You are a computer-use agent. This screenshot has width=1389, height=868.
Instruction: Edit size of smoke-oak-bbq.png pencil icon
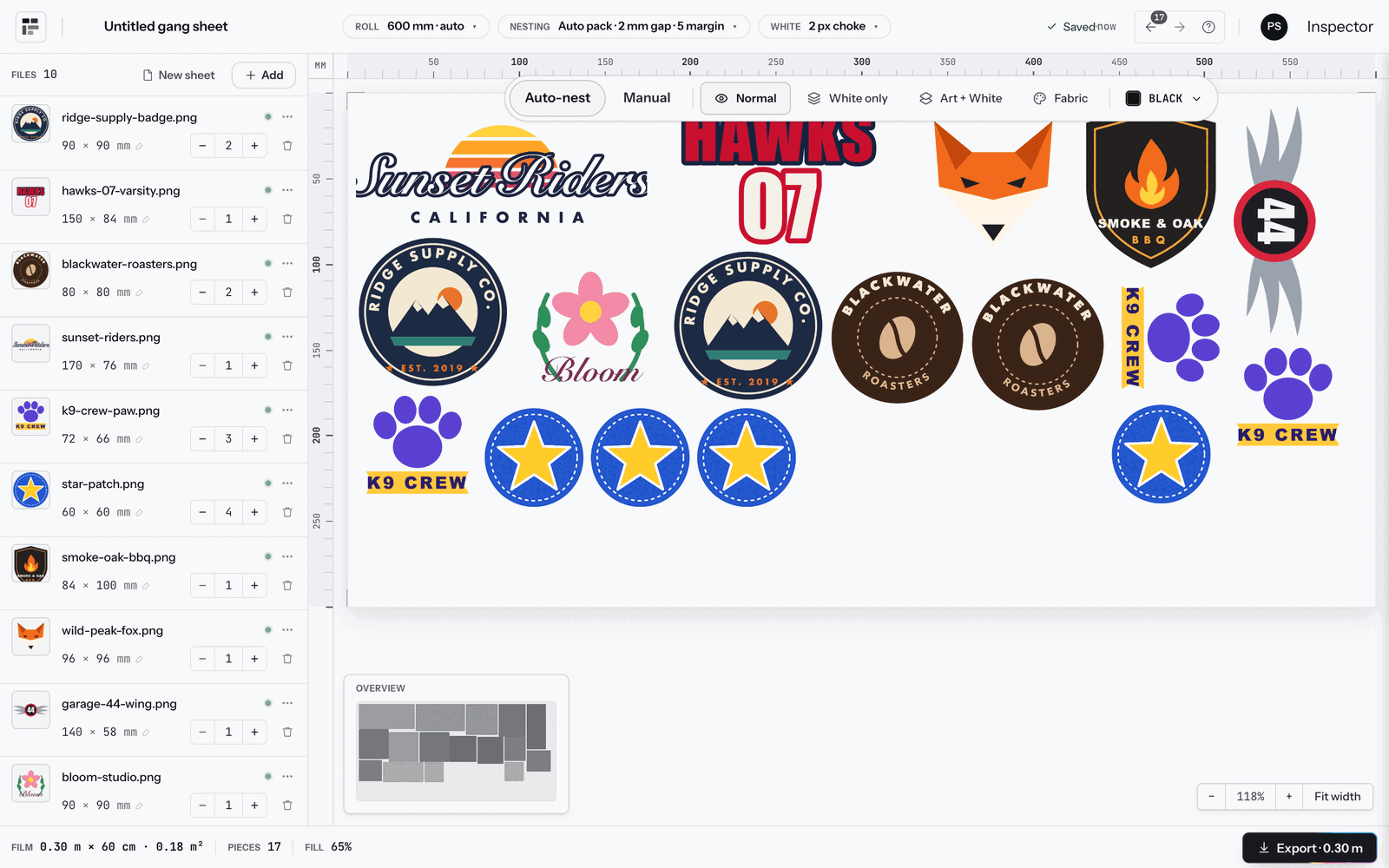(x=146, y=586)
